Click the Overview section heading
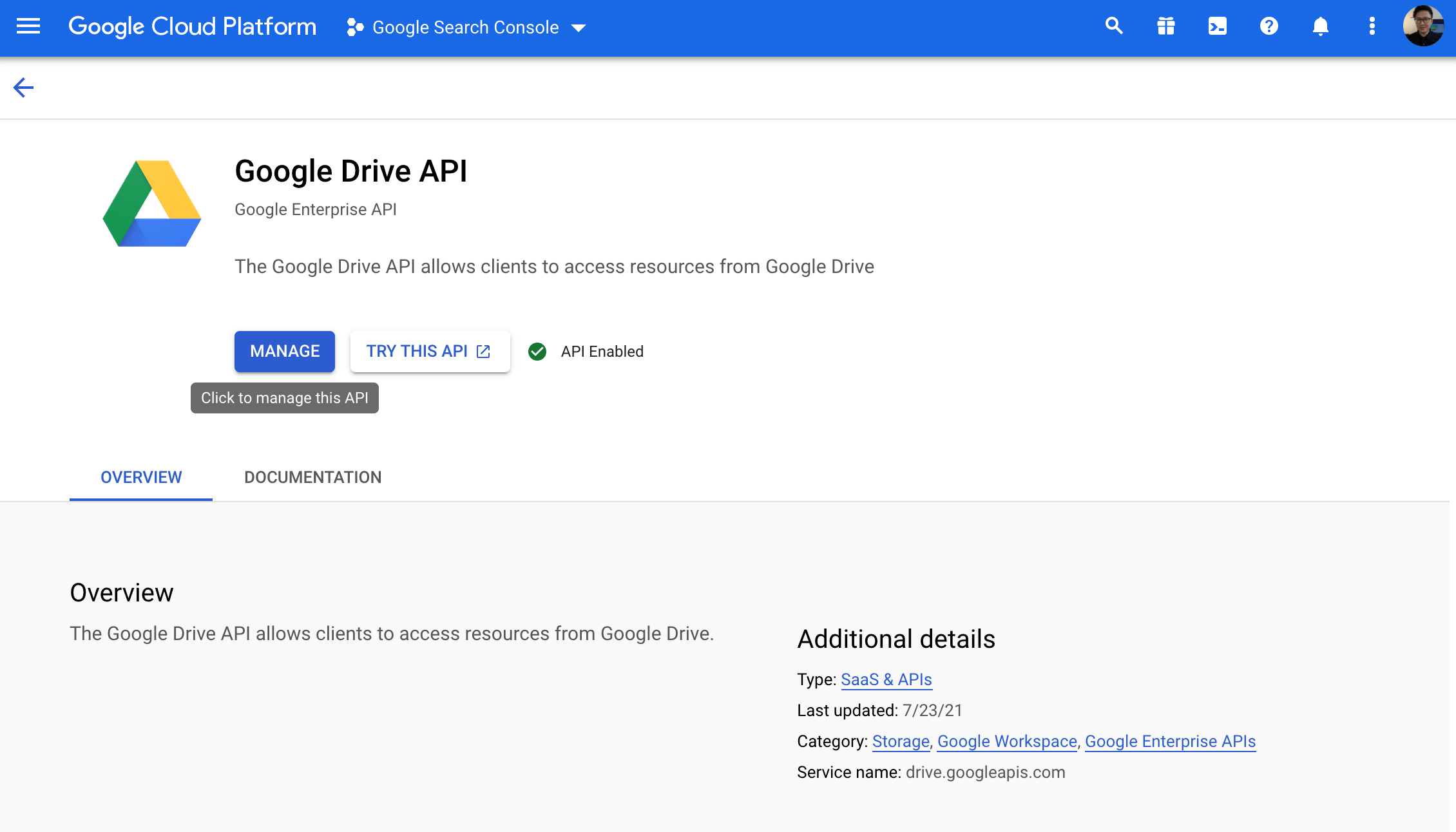The image size is (1456, 832). click(122, 593)
